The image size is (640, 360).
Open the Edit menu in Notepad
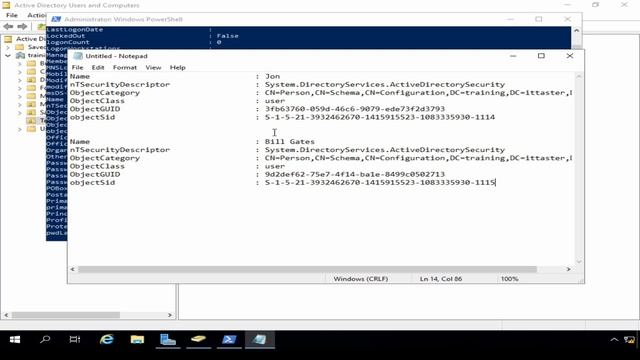point(98,67)
